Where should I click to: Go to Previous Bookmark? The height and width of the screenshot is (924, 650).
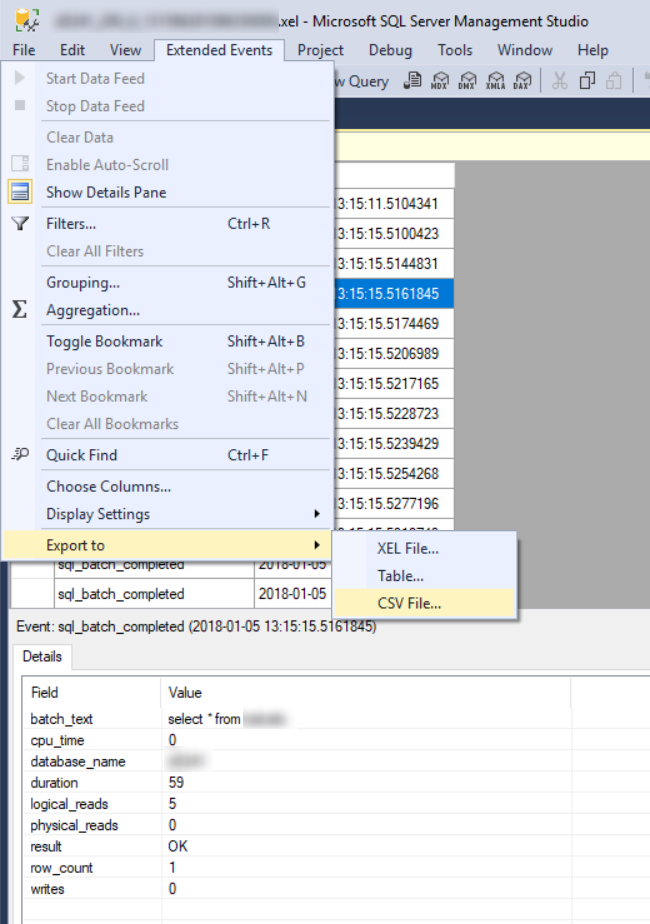point(168,369)
